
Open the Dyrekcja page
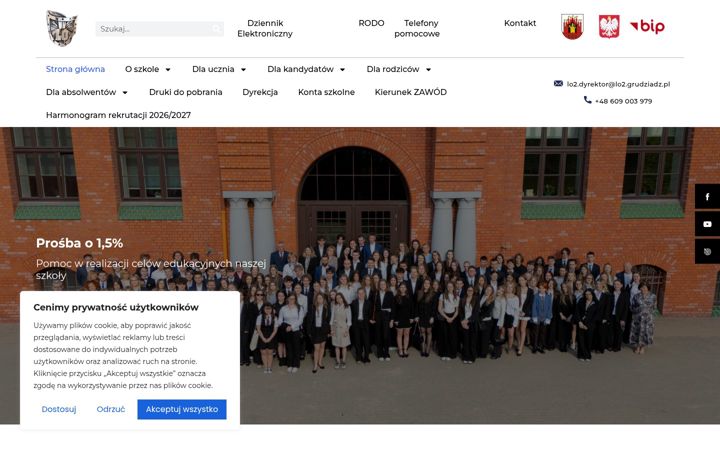(x=260, y=92)
